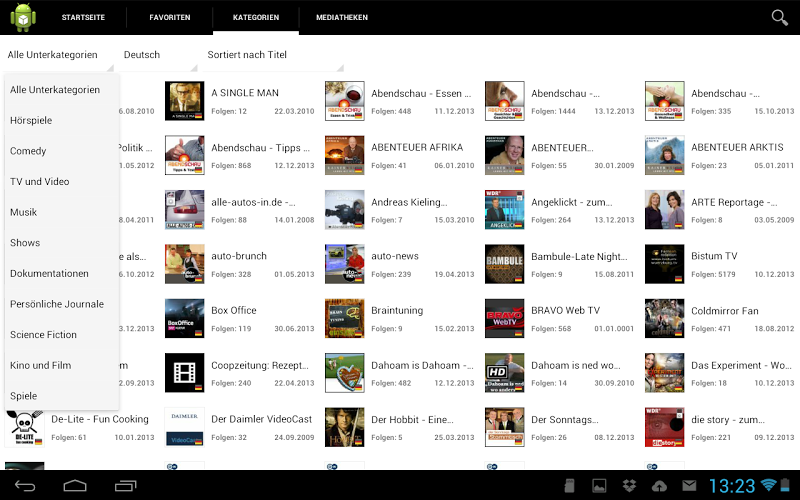Open the Der Daimler VideoCast entry
This screenshot has width=800, height=500.
coord(261,419)
